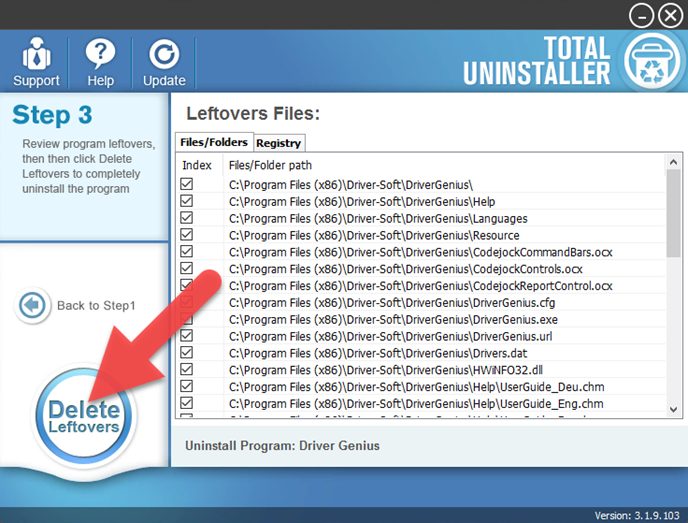Click the Delete Leftovers button

[83, 415]
